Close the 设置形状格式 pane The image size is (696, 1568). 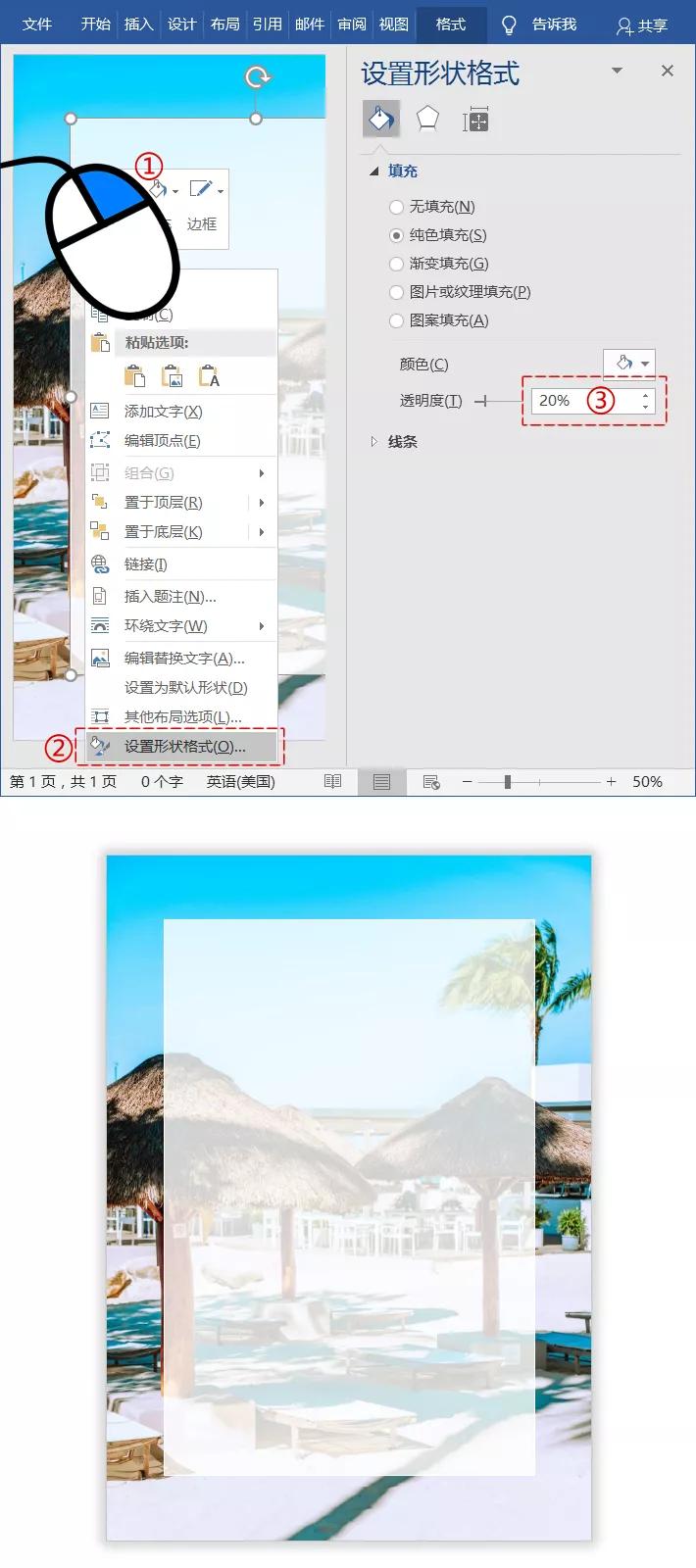[x=668, y=71]
